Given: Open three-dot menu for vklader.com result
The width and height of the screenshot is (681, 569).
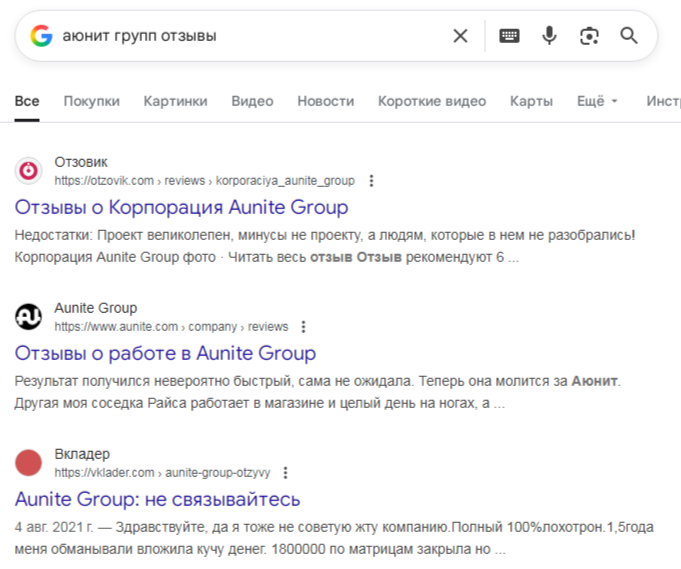Looking at the screenshot, I should pos(285,473).
